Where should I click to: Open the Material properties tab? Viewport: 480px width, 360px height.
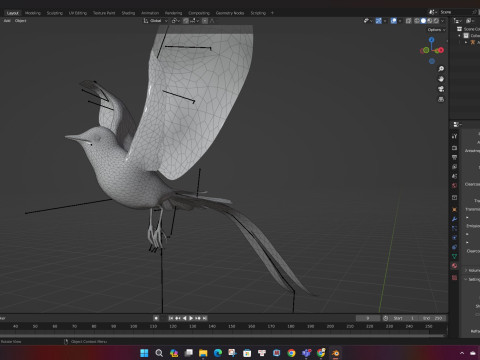[454, 266]
